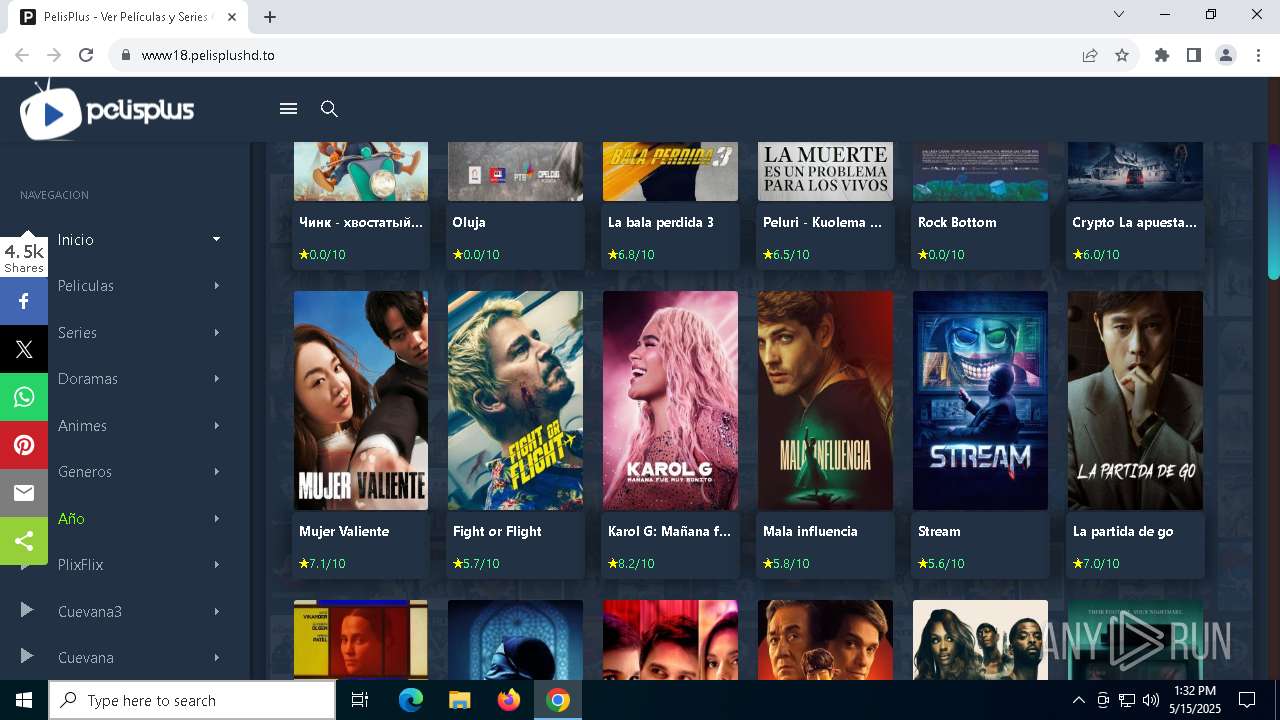This screenshot has height=720, width=1280.
Task: Open the Mala influencia title link
Action: 810,531
